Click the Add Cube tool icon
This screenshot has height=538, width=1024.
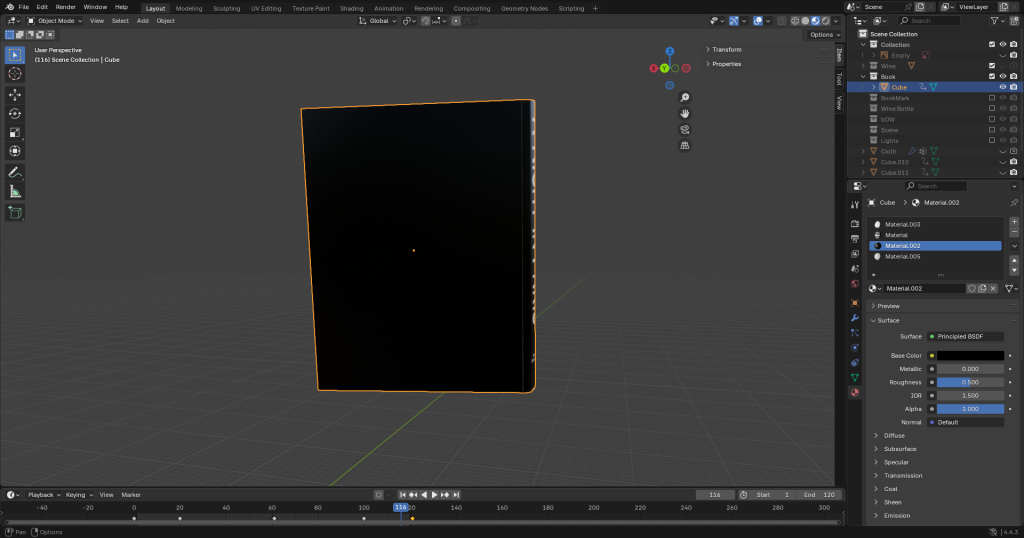coord(15,212)
